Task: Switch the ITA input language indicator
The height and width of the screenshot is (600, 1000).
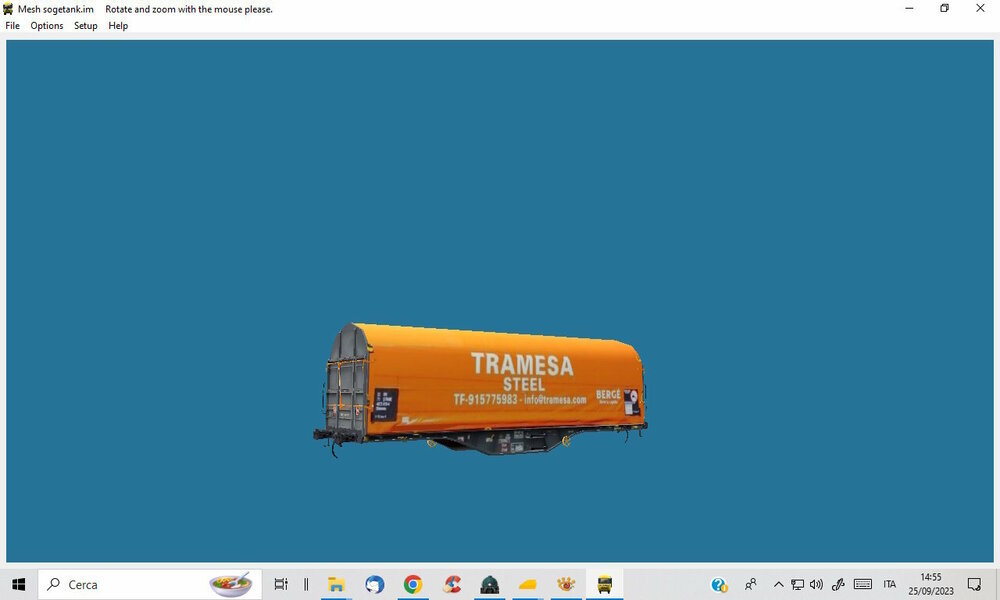Action: pos(890,584)
